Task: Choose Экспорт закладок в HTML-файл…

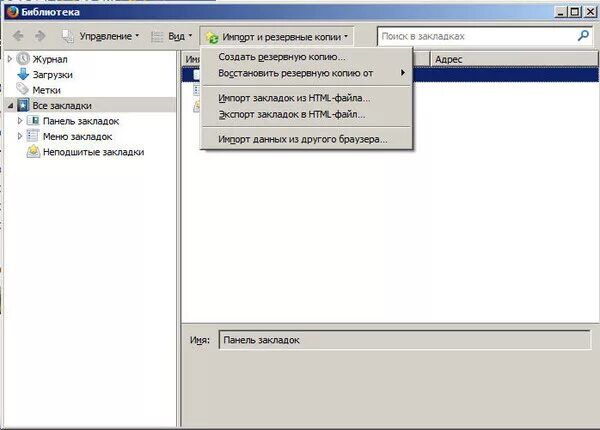Action: pyautogui.click(x=307, y=114)
